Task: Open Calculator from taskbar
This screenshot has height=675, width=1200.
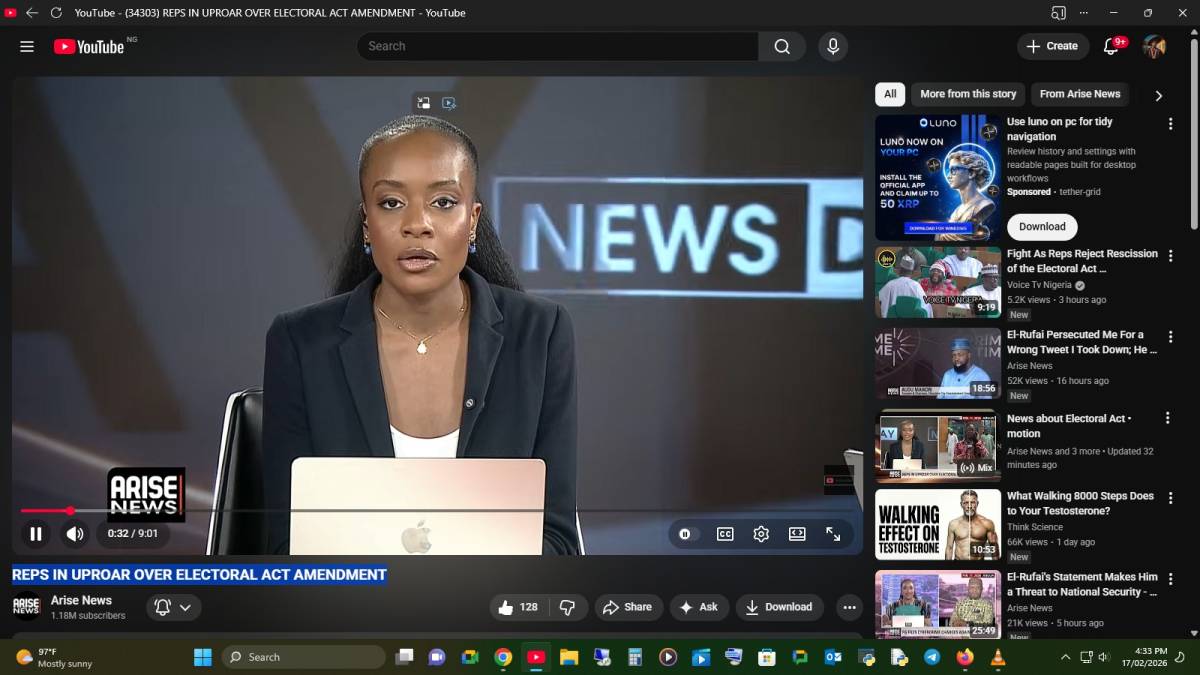Action: point(635,657)
